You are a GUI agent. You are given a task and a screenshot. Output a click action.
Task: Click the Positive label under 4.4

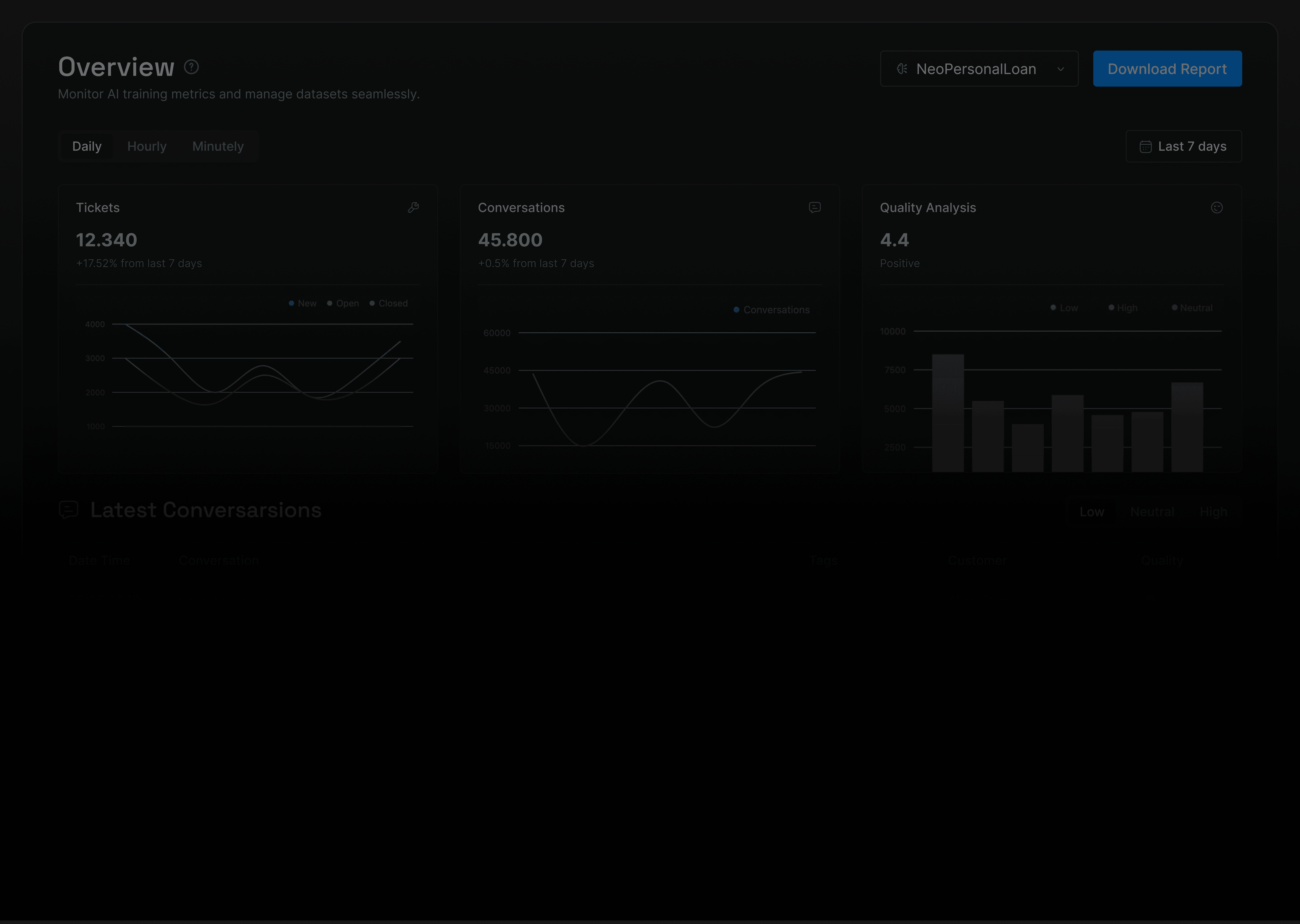899,263
